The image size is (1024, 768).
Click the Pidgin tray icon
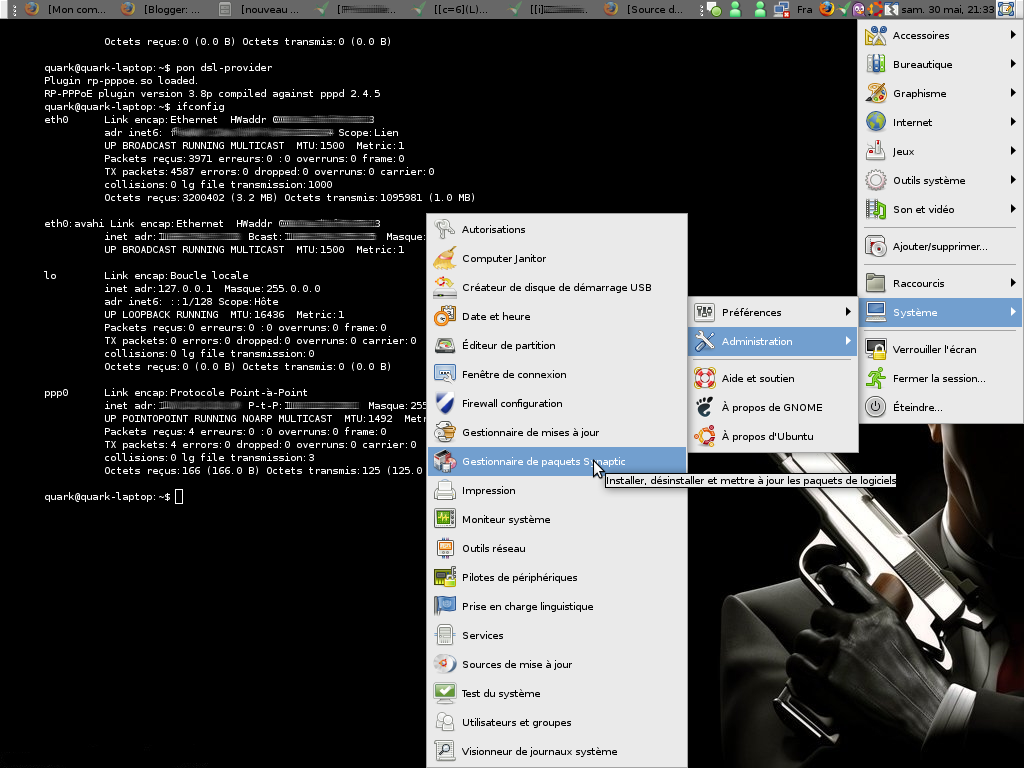pos(859,9)
